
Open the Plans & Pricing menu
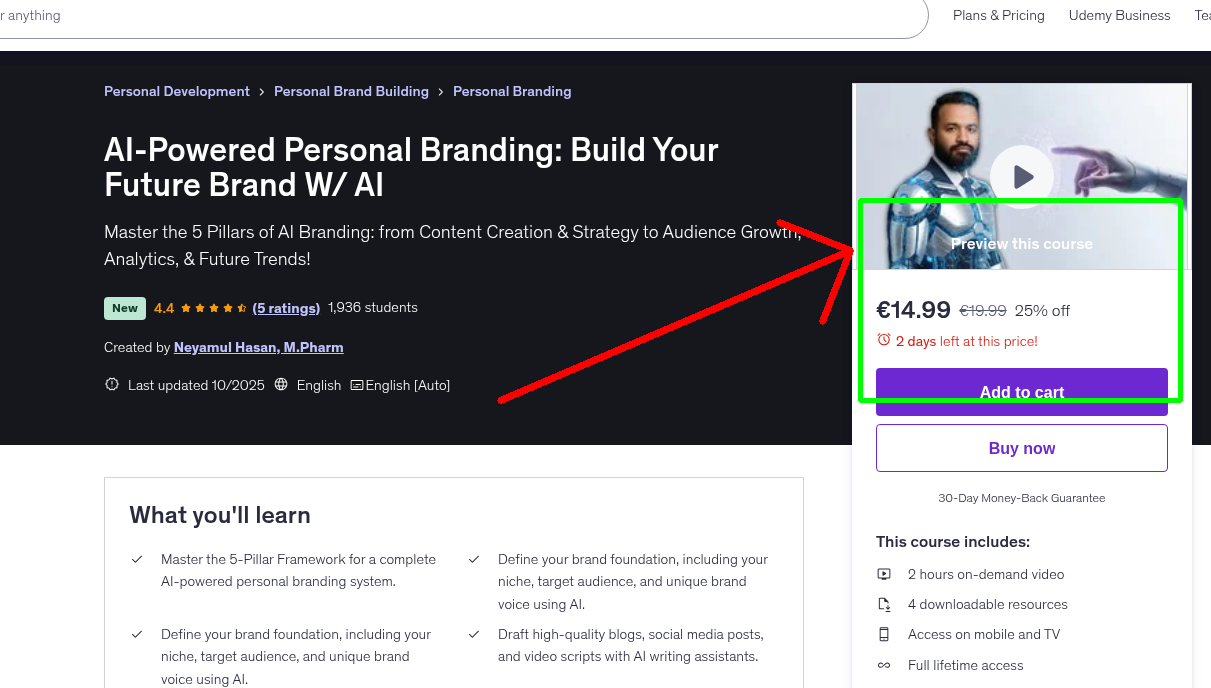coord(998,15)
